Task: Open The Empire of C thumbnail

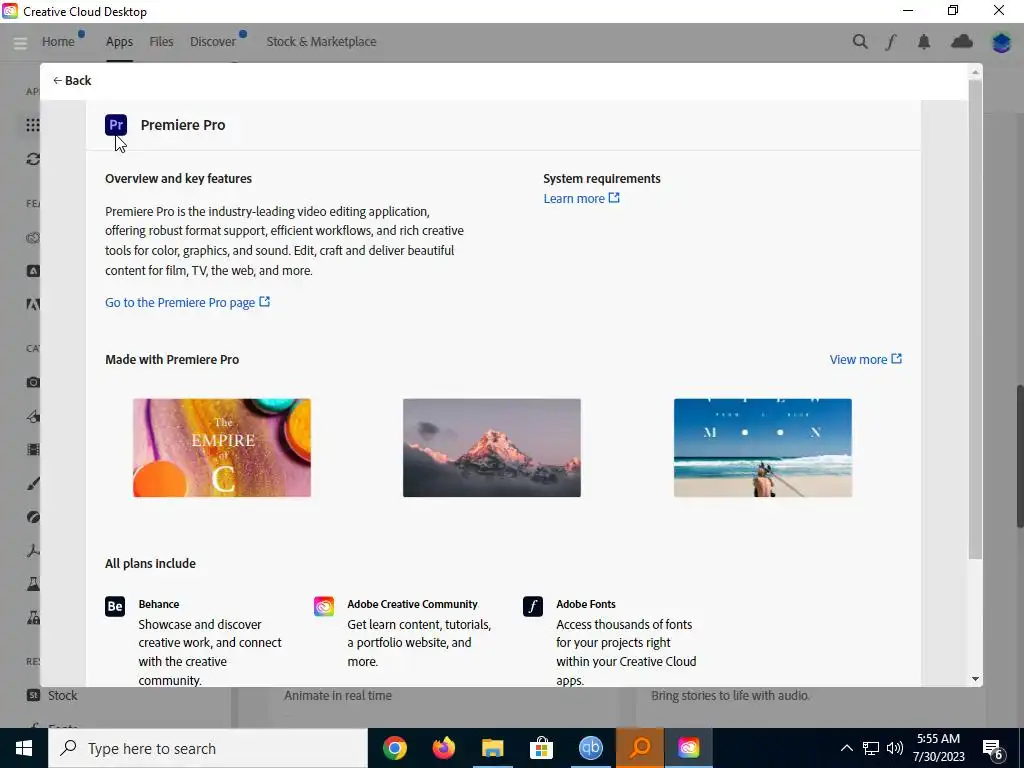Action: click(x=222, y=448)
